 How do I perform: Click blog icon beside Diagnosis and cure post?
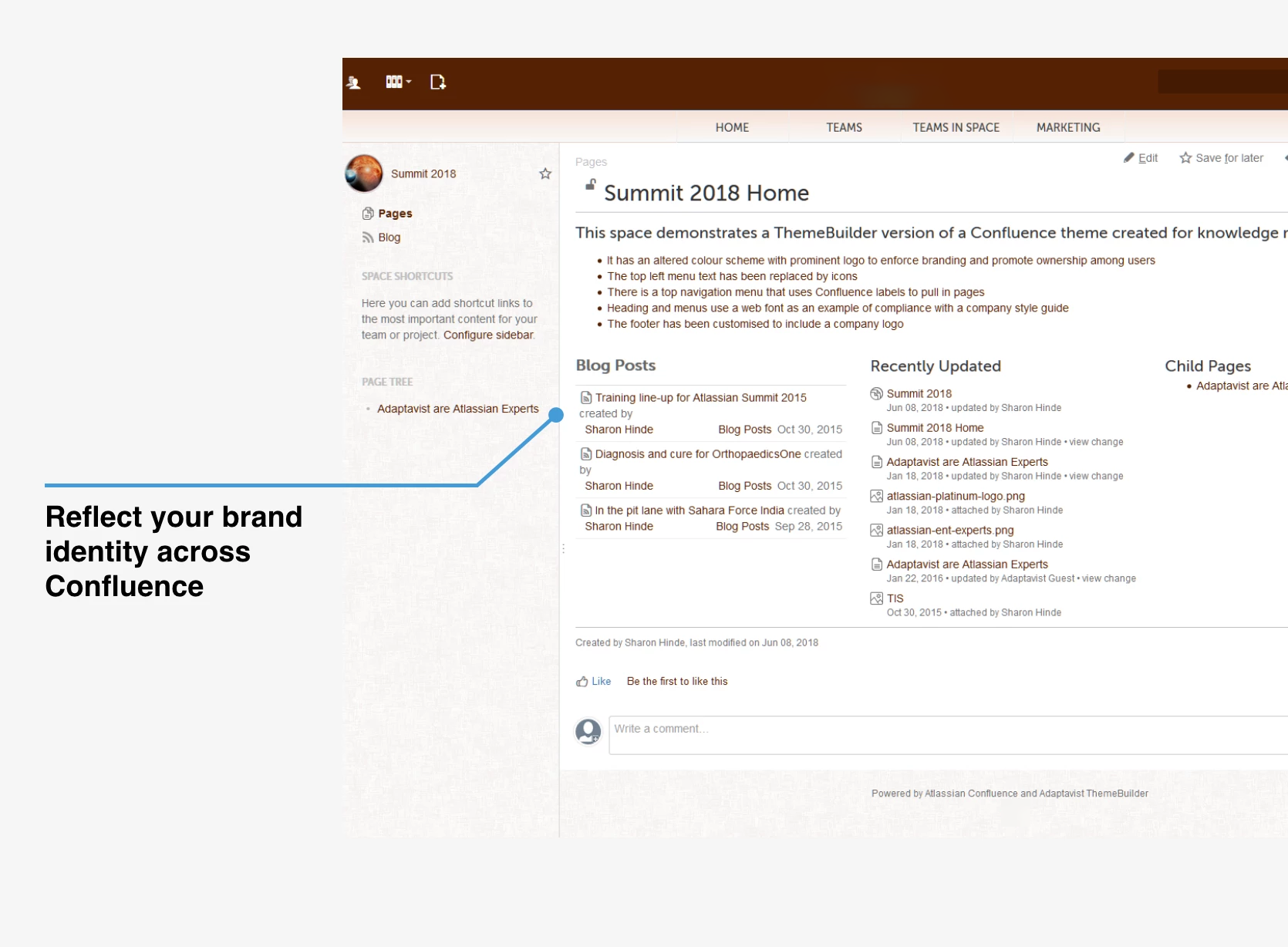586,454
